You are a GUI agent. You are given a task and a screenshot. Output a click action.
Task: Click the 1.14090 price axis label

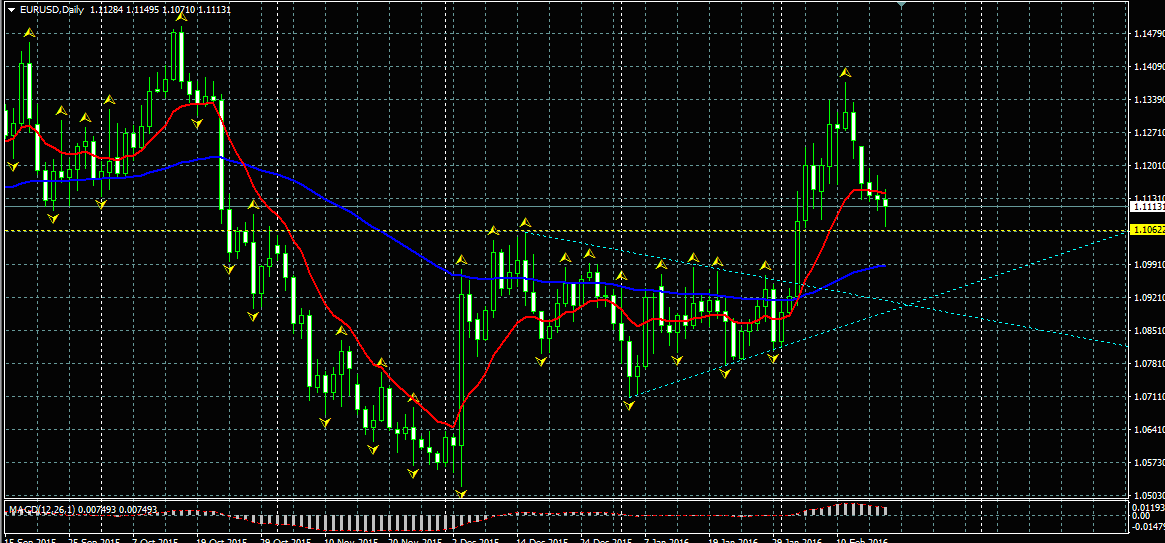[1147, 67]
